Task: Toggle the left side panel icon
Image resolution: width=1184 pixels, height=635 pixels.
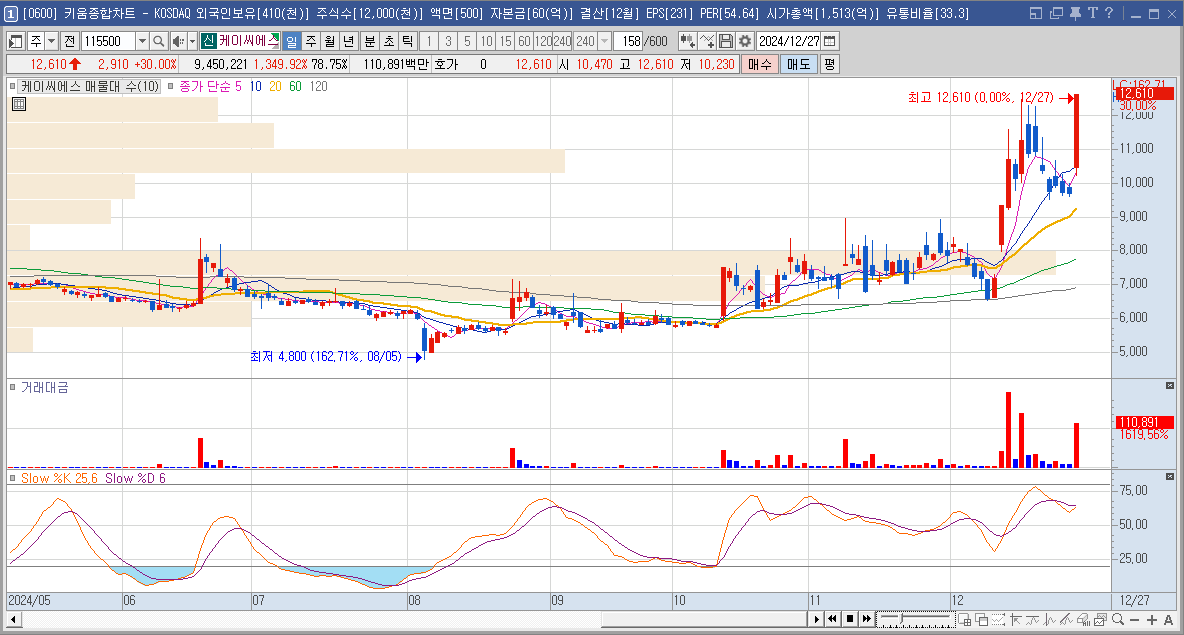Action: 15,42
